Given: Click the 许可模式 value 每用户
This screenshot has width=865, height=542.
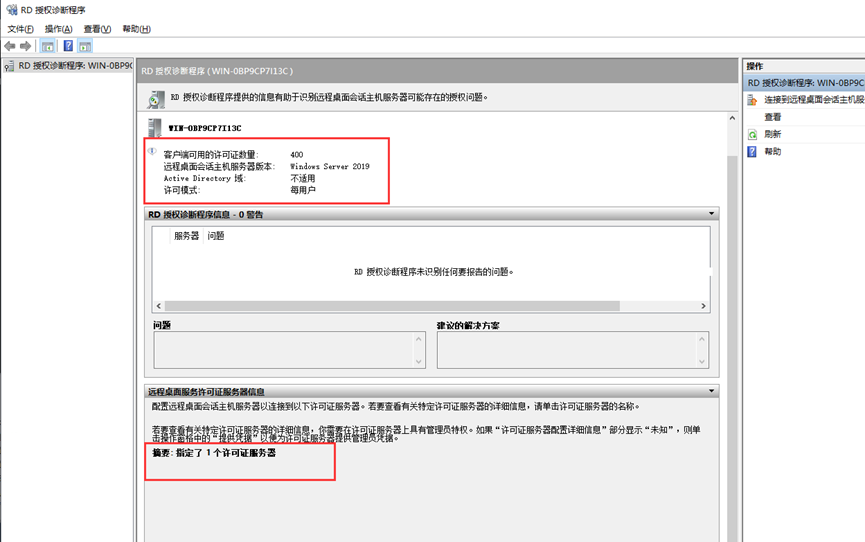Looking at the screenshot, I should [x=303, y=190].
